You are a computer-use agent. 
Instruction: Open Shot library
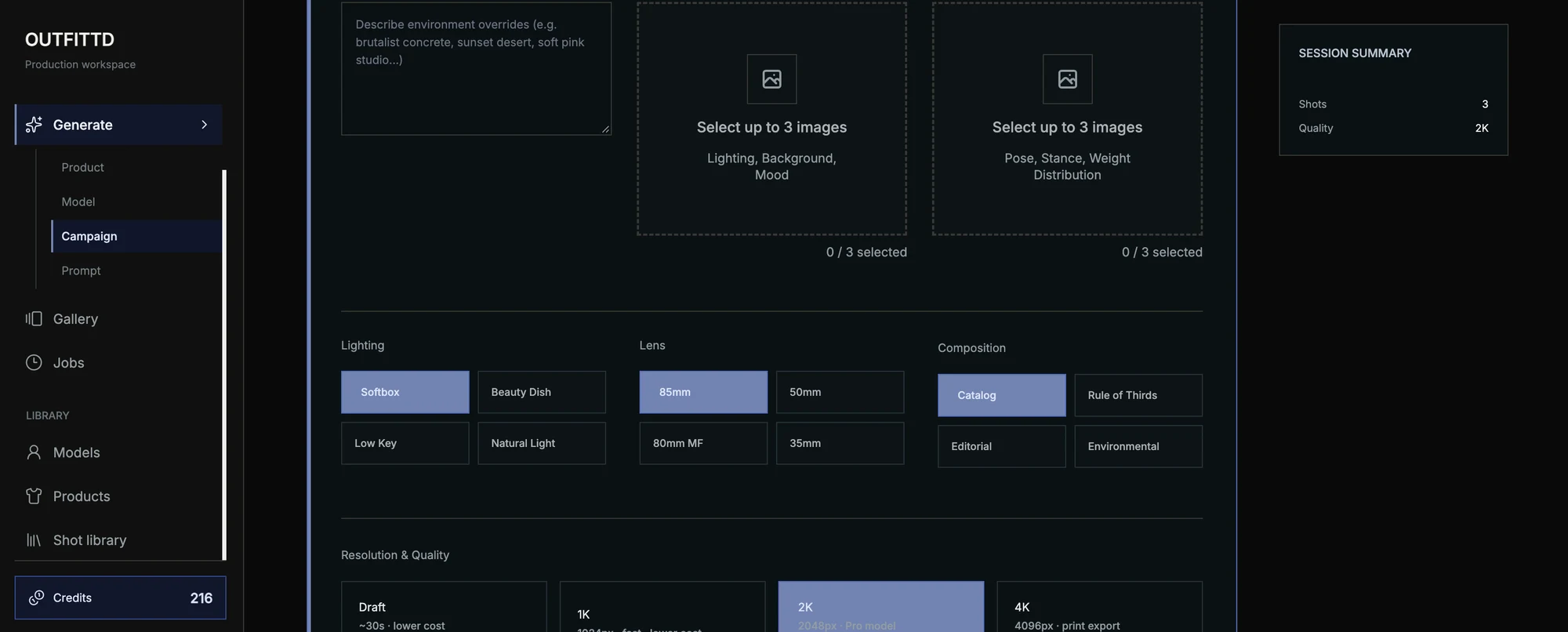[x=118, y=540]
